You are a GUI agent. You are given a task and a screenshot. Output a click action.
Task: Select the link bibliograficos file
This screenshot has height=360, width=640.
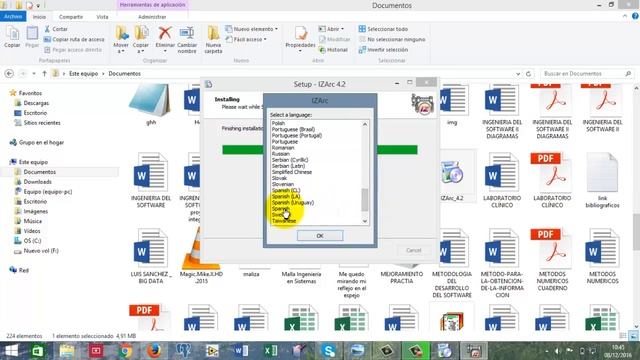point(602,180)
